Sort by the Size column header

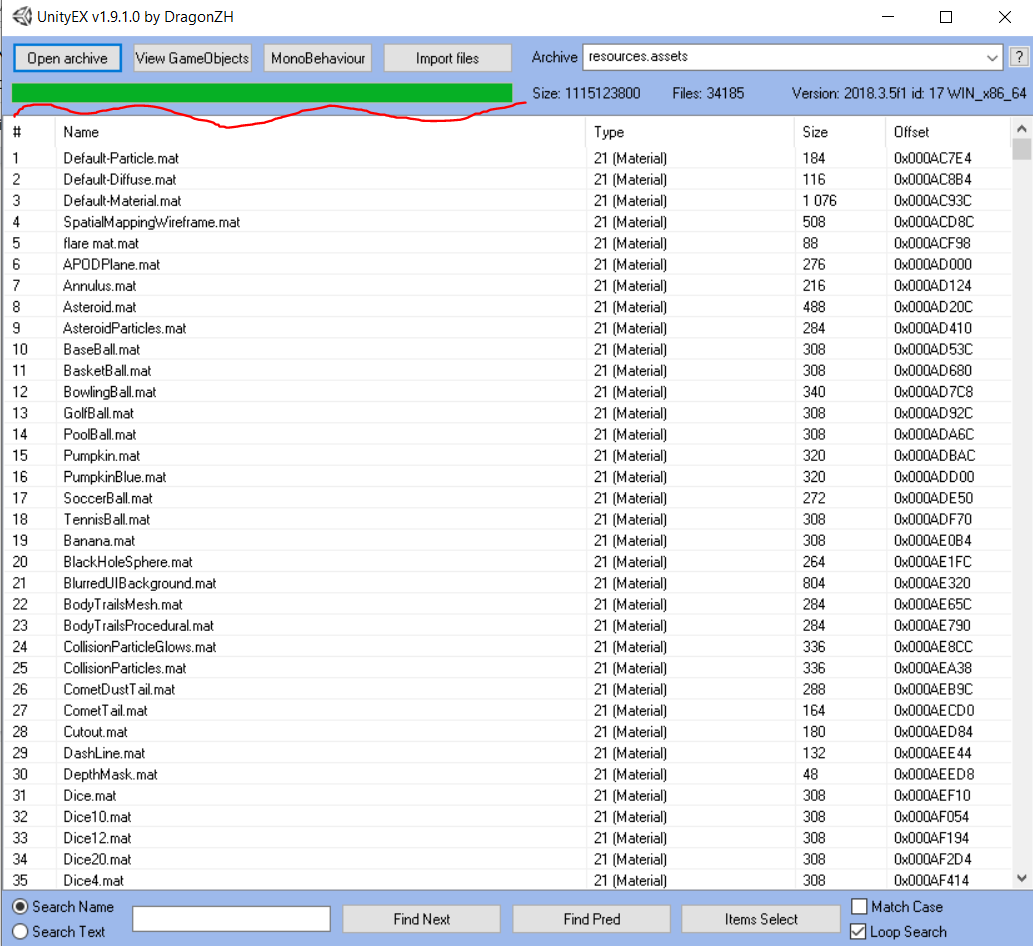tap(840, 132)
